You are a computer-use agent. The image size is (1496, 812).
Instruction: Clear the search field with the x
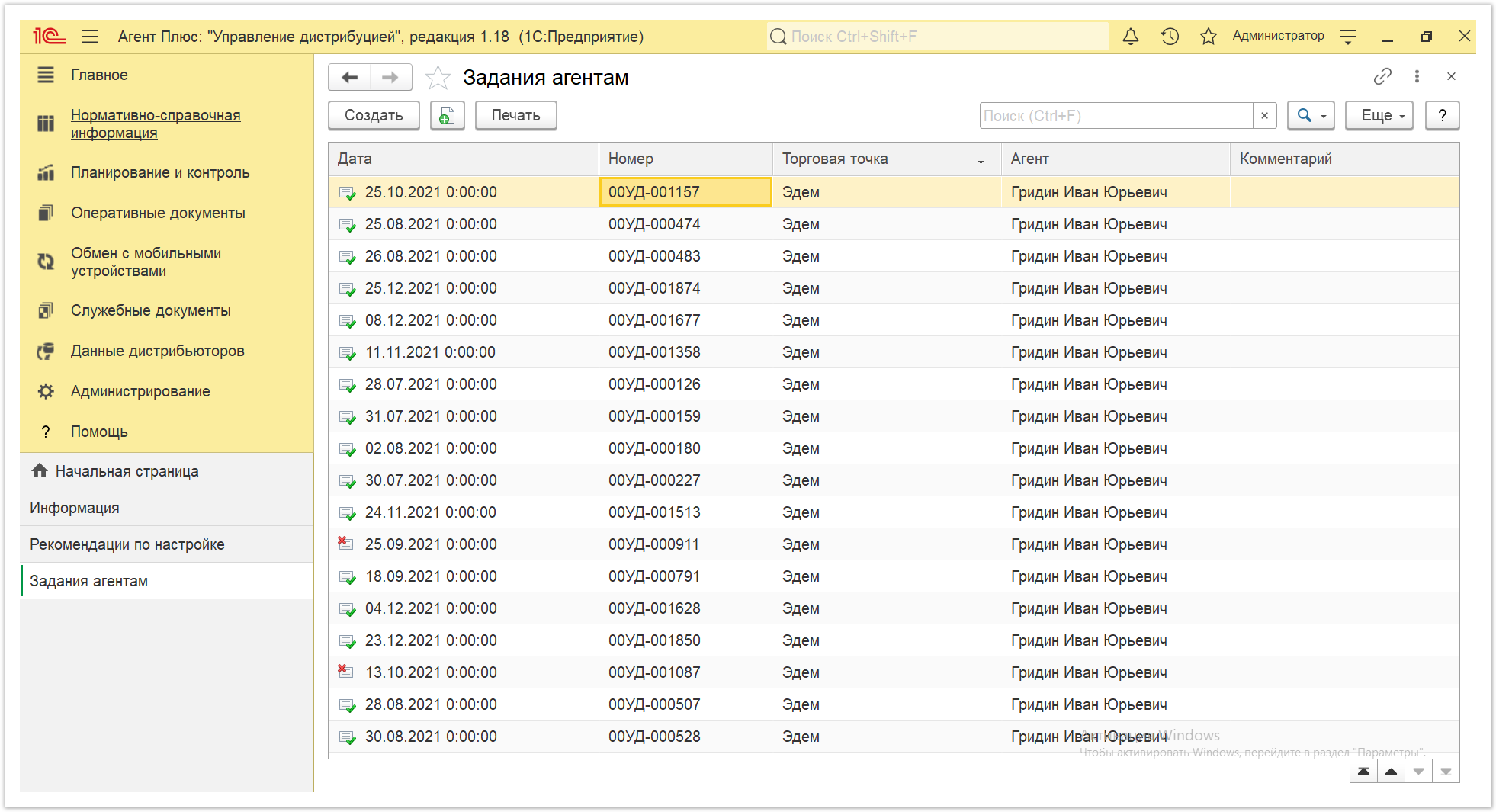pos(1264,115)
